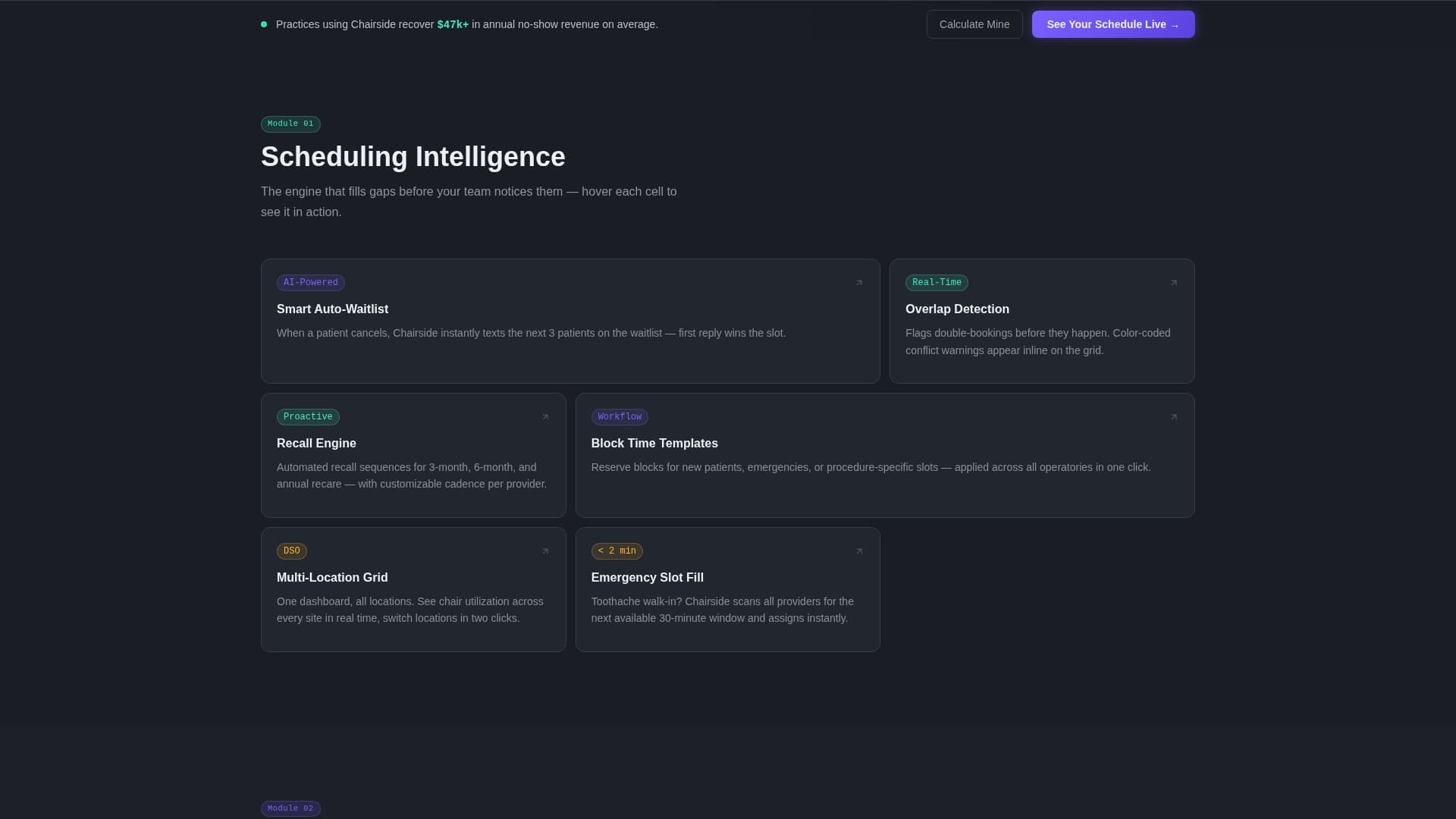Select the AI-Powered badge

coord(311,283)
